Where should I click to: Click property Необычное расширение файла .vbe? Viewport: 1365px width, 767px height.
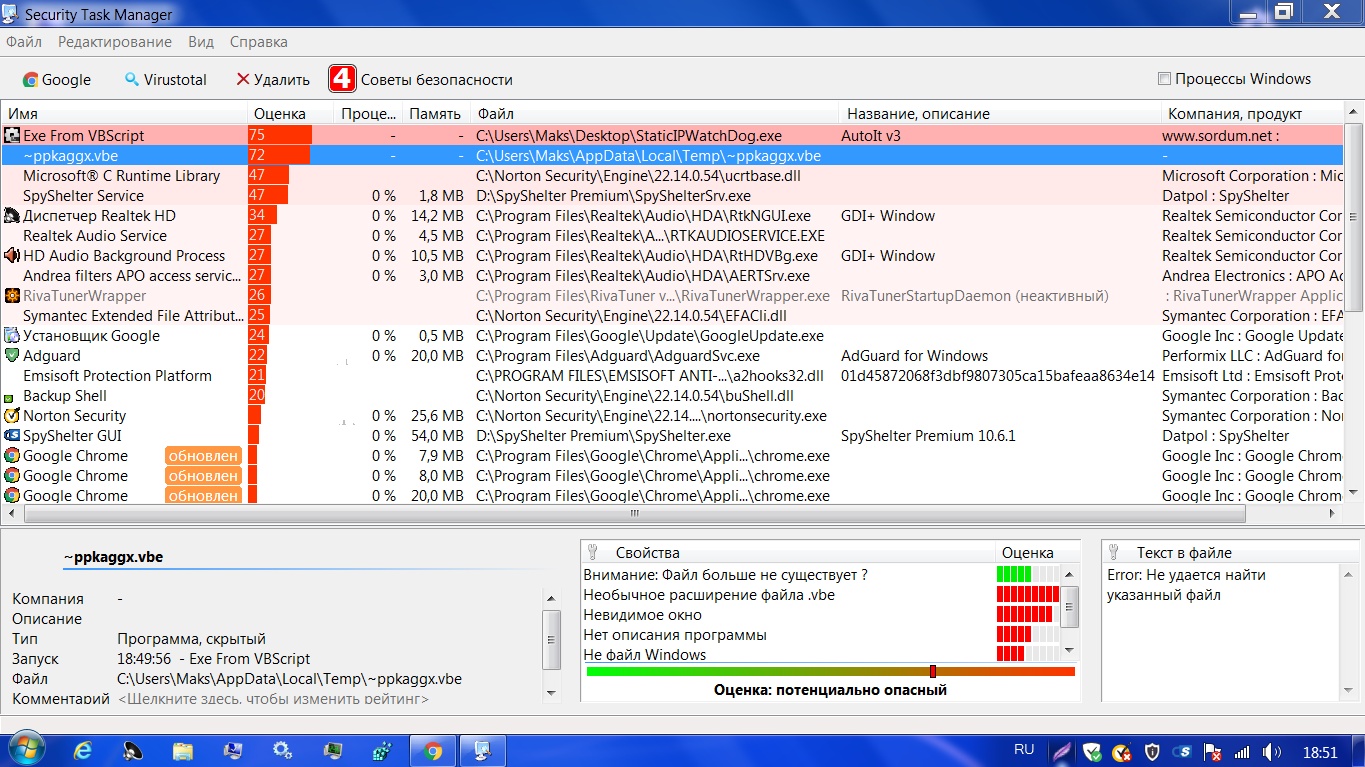709,595
